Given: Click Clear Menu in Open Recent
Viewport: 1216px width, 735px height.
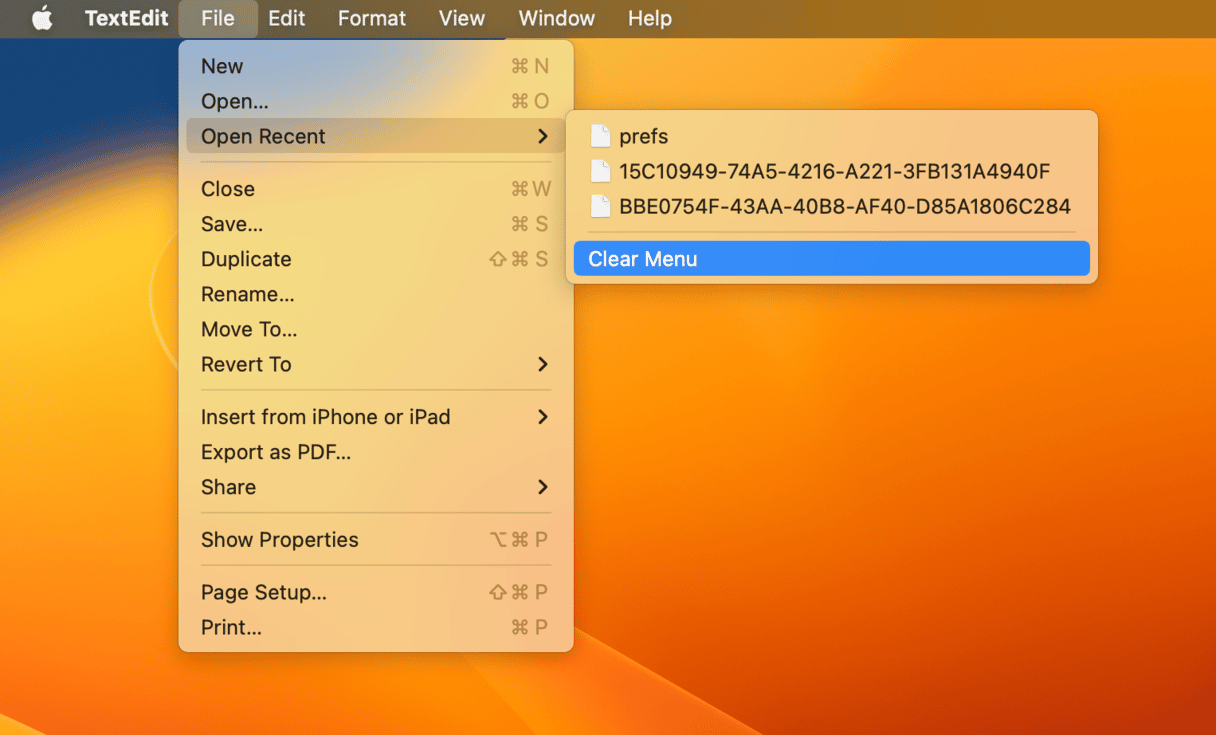Looking at the screenshot, I should (832, 259).
